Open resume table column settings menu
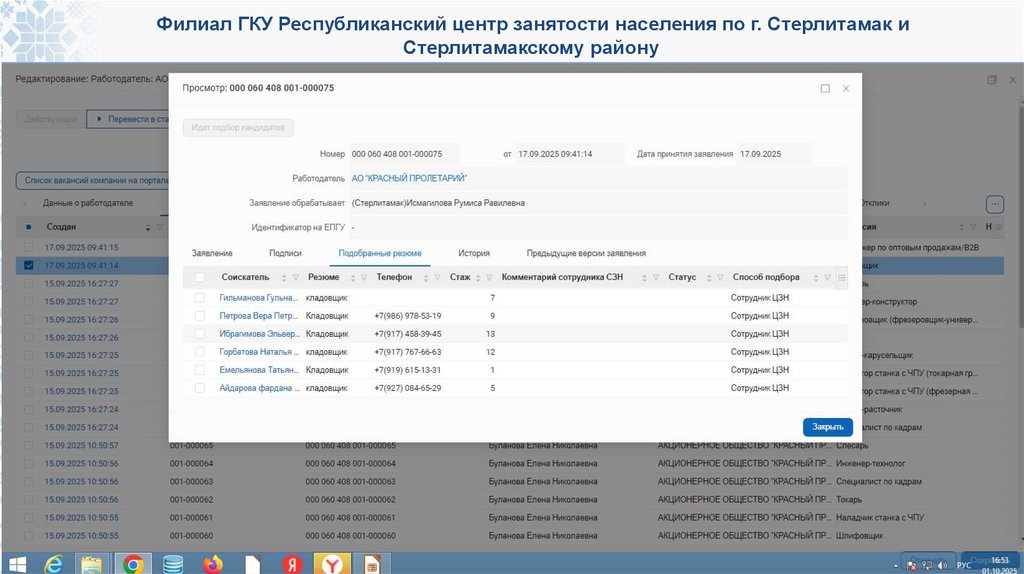The width and height of the screenshot is (1024, 574). point(842,278)
